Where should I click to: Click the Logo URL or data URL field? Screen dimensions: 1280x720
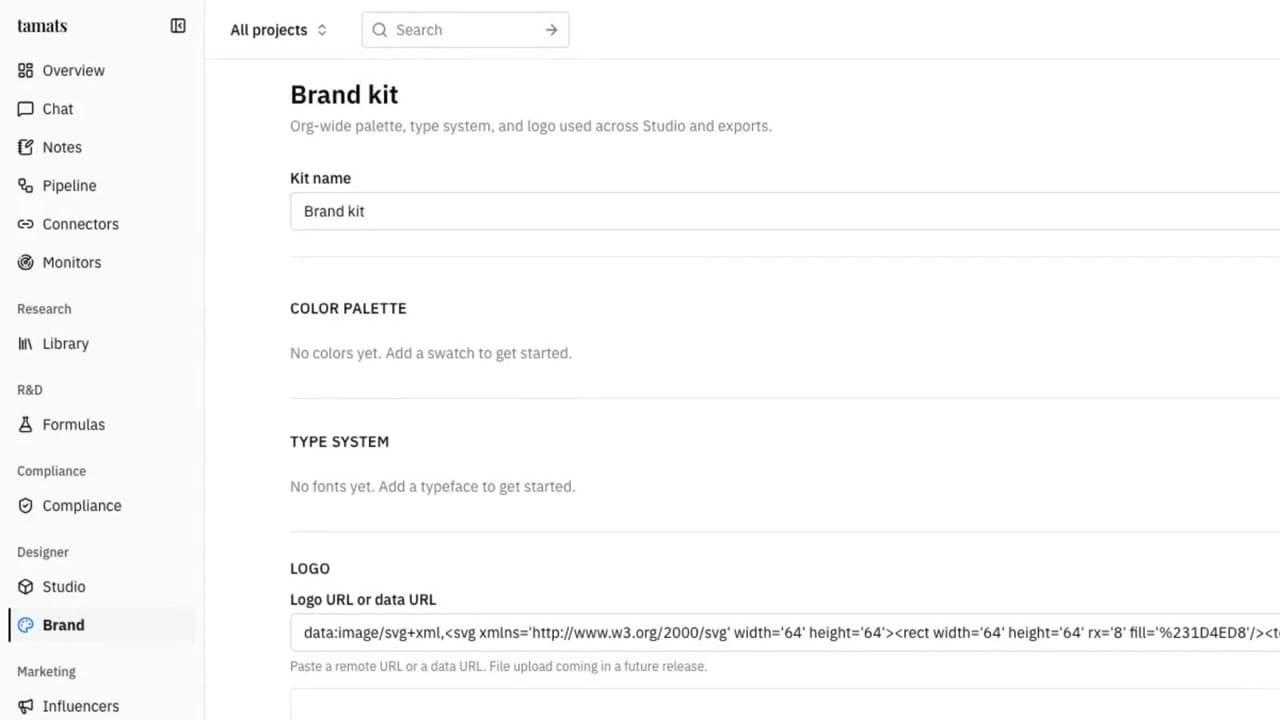(785, 633)
